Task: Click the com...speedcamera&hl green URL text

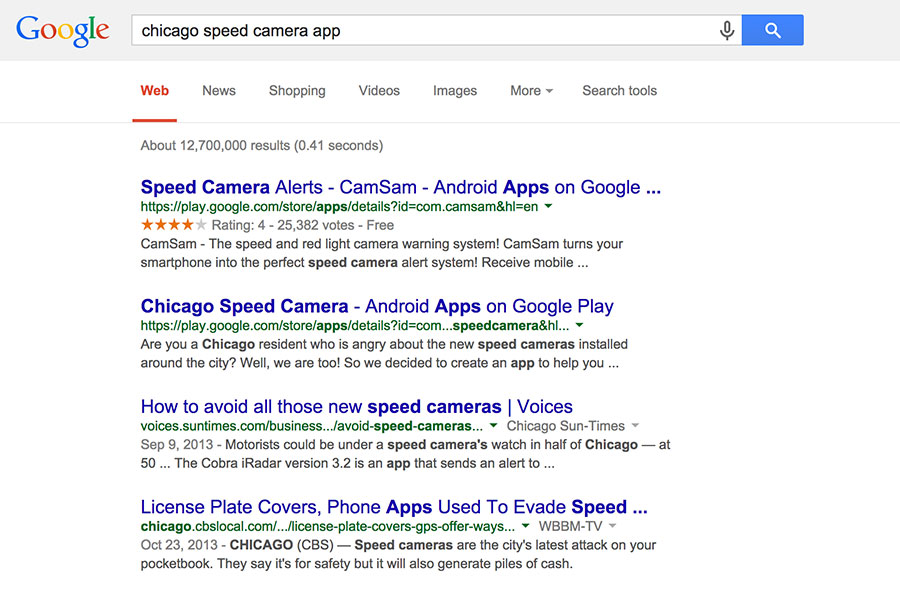Action: coord(355,325)
